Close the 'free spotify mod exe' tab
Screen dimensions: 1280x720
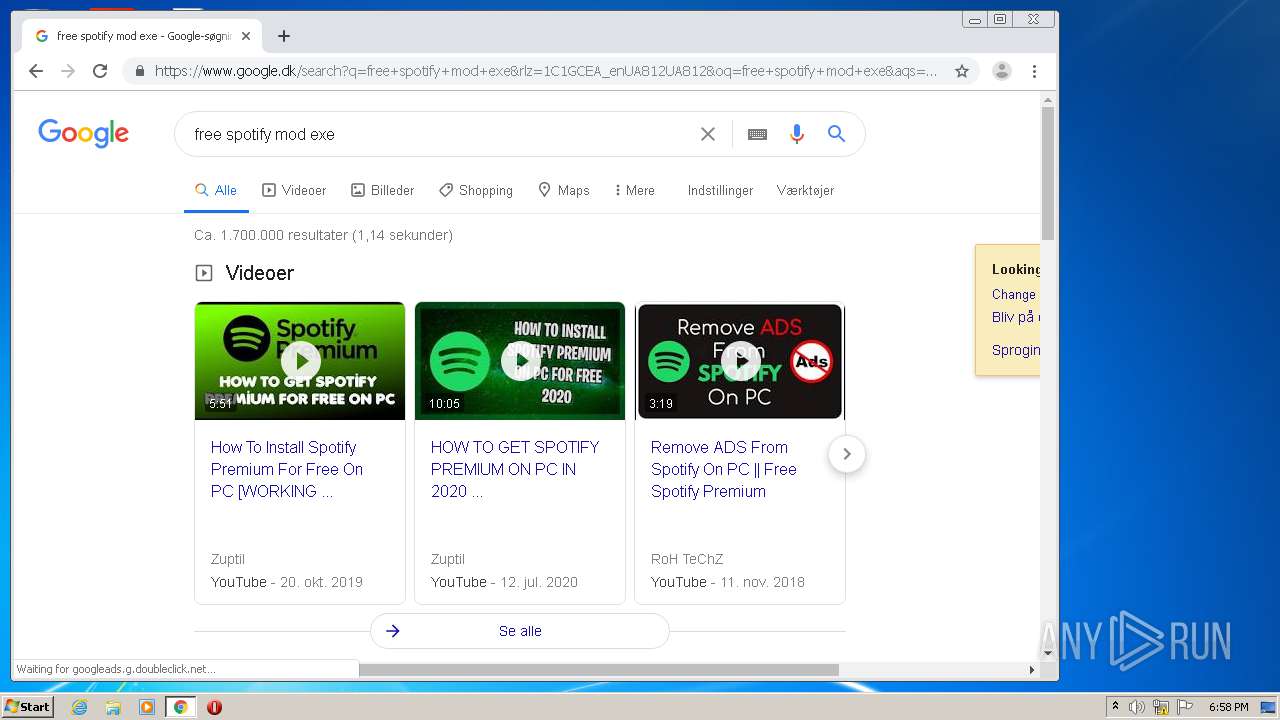click(246, 36)
